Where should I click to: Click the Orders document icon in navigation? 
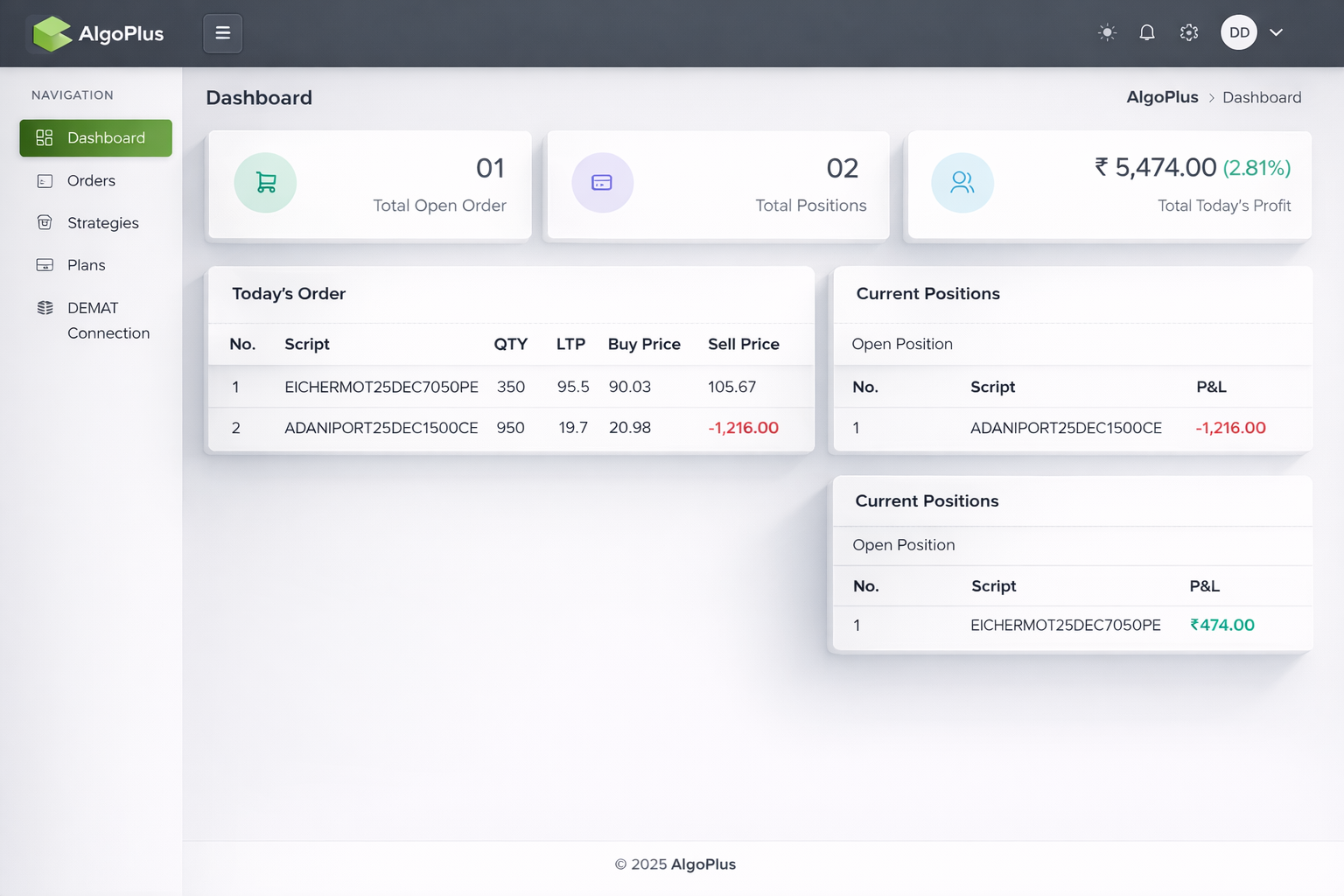45,180
